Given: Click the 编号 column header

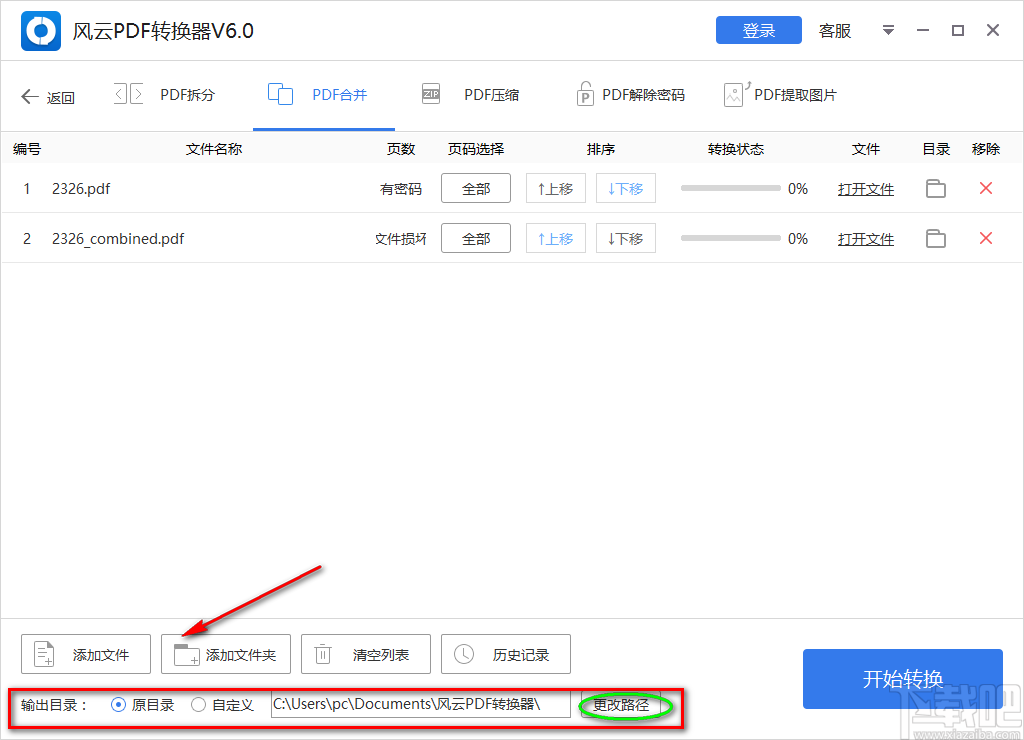Looking at the screenshot, I should click(27, 149).
